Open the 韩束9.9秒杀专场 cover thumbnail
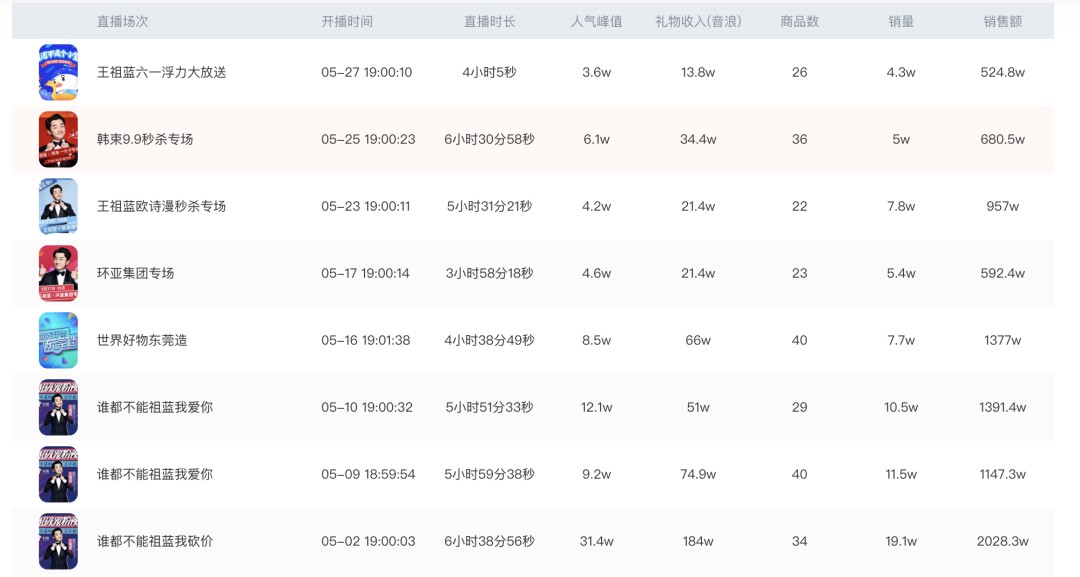The image size is (1080, 577). pyautogui.click(x=58, y=139)
